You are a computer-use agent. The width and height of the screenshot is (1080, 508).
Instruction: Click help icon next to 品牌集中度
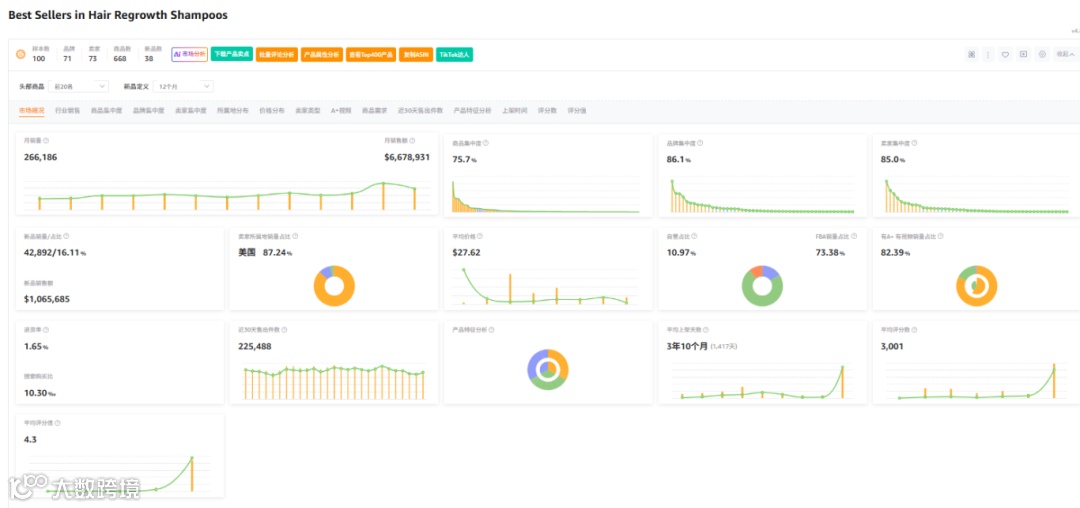click(x=700, y=143)
